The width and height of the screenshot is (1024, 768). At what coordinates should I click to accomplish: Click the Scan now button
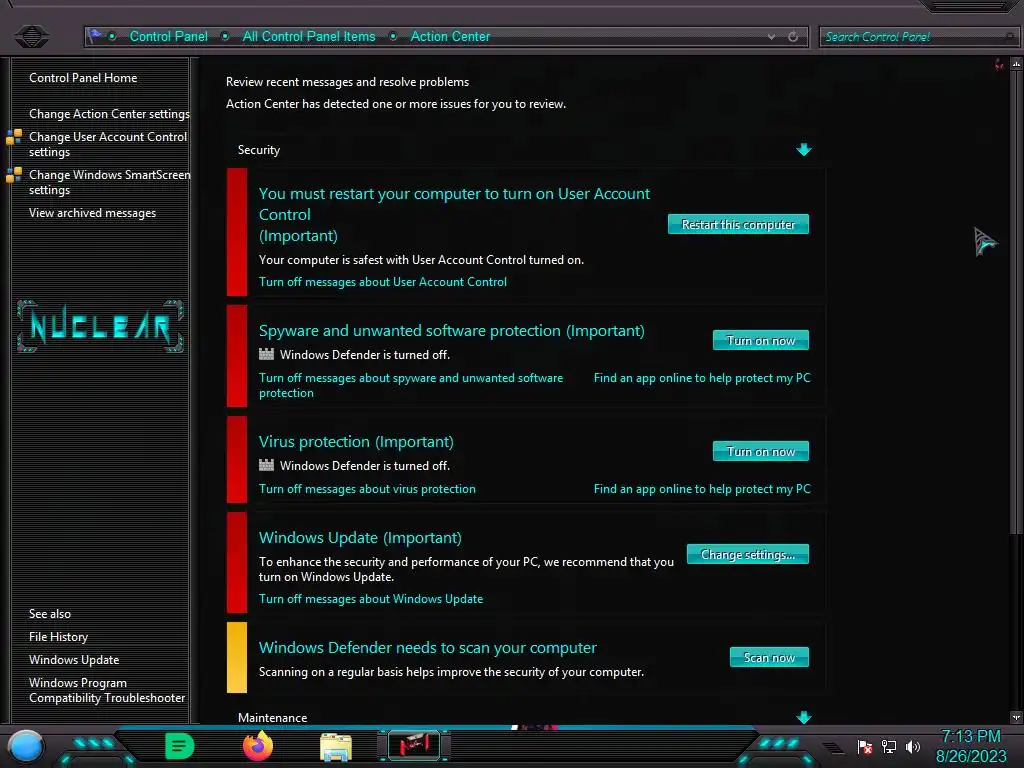click(x=769, y=657)
